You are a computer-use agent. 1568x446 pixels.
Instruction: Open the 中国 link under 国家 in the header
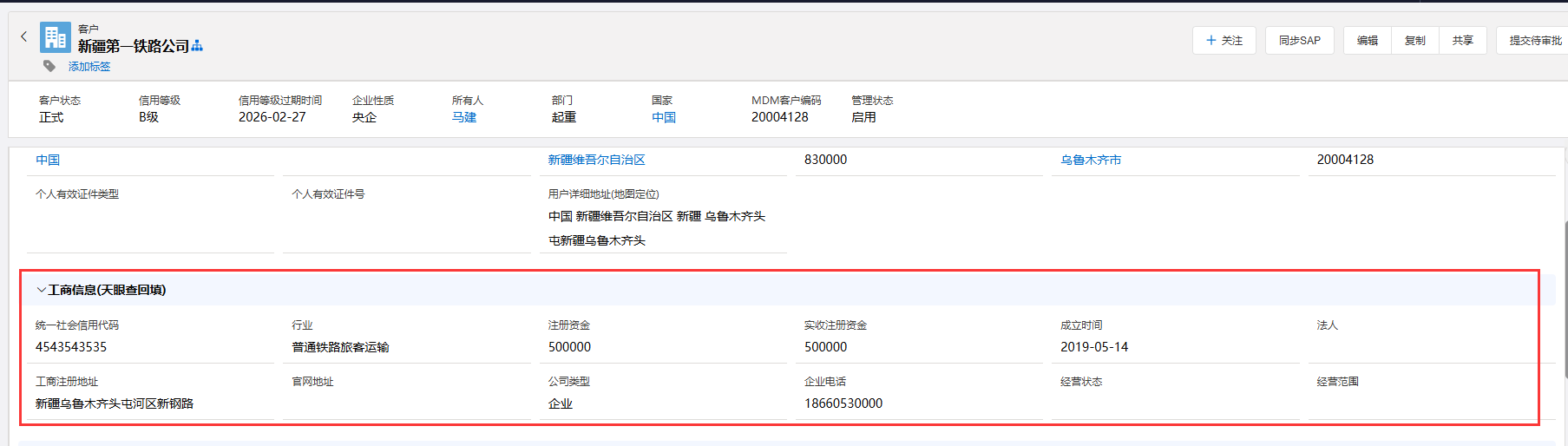(x=664, y=117)
